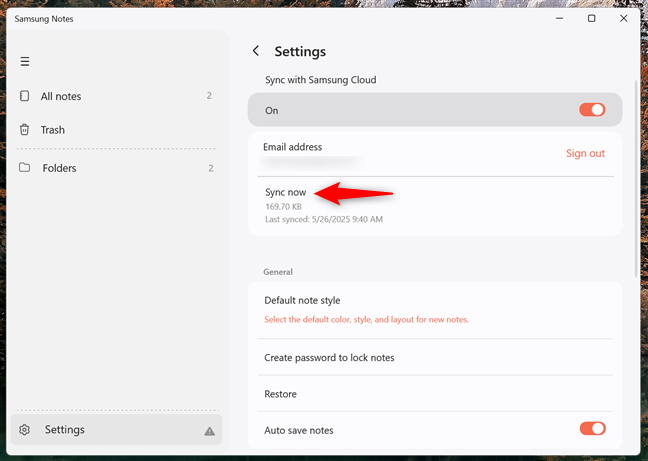The image size is (648, 461).
Task: Click the Settings gear icon
Action: (x=24, y=430)
